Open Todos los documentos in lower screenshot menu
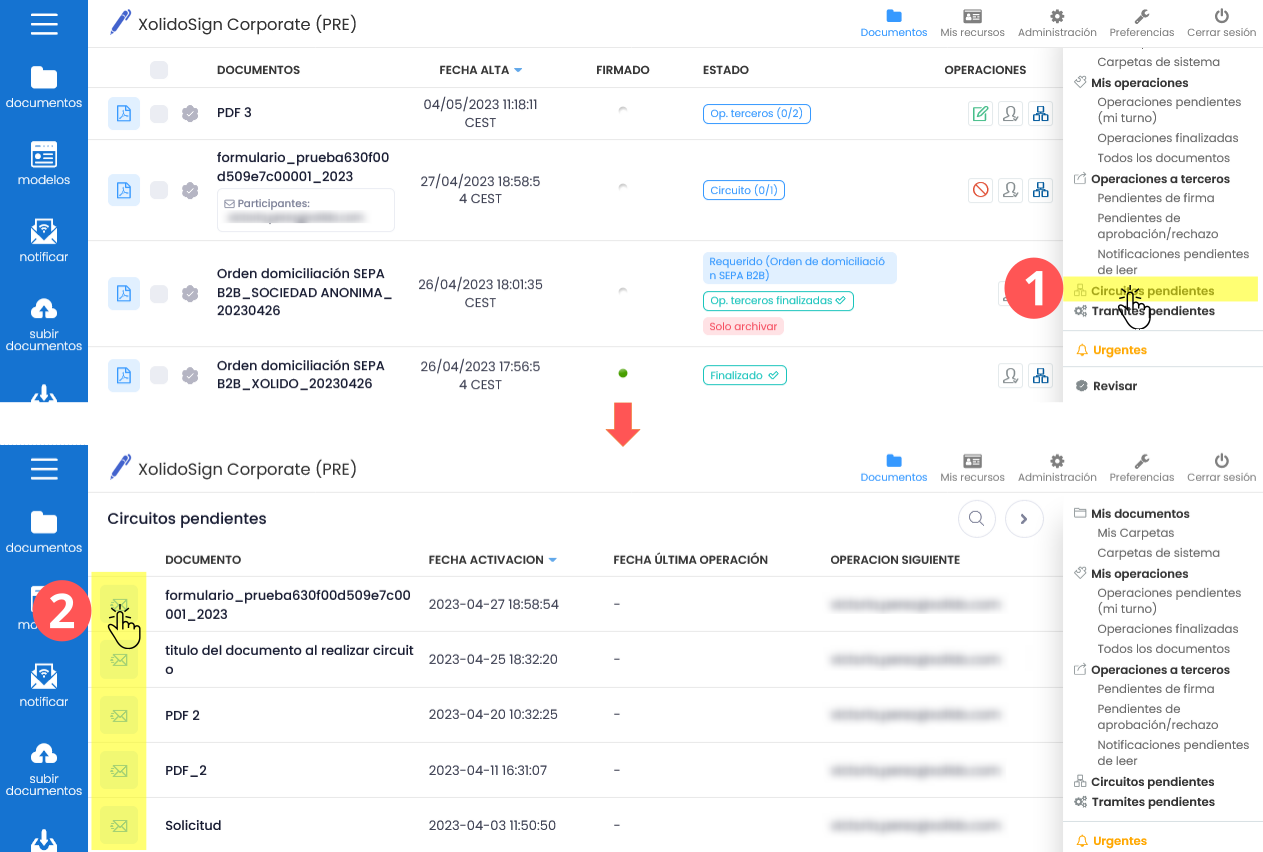This screenshot has height=852, width=1263. pos(1164,649)
